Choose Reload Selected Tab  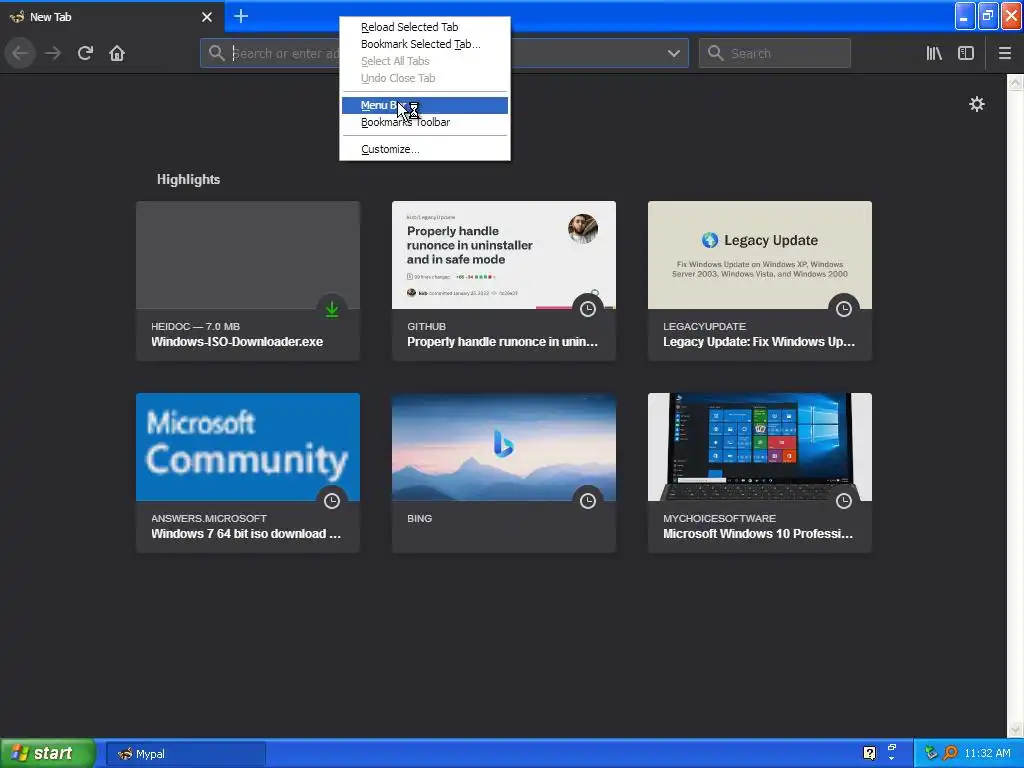pos(424,27)
